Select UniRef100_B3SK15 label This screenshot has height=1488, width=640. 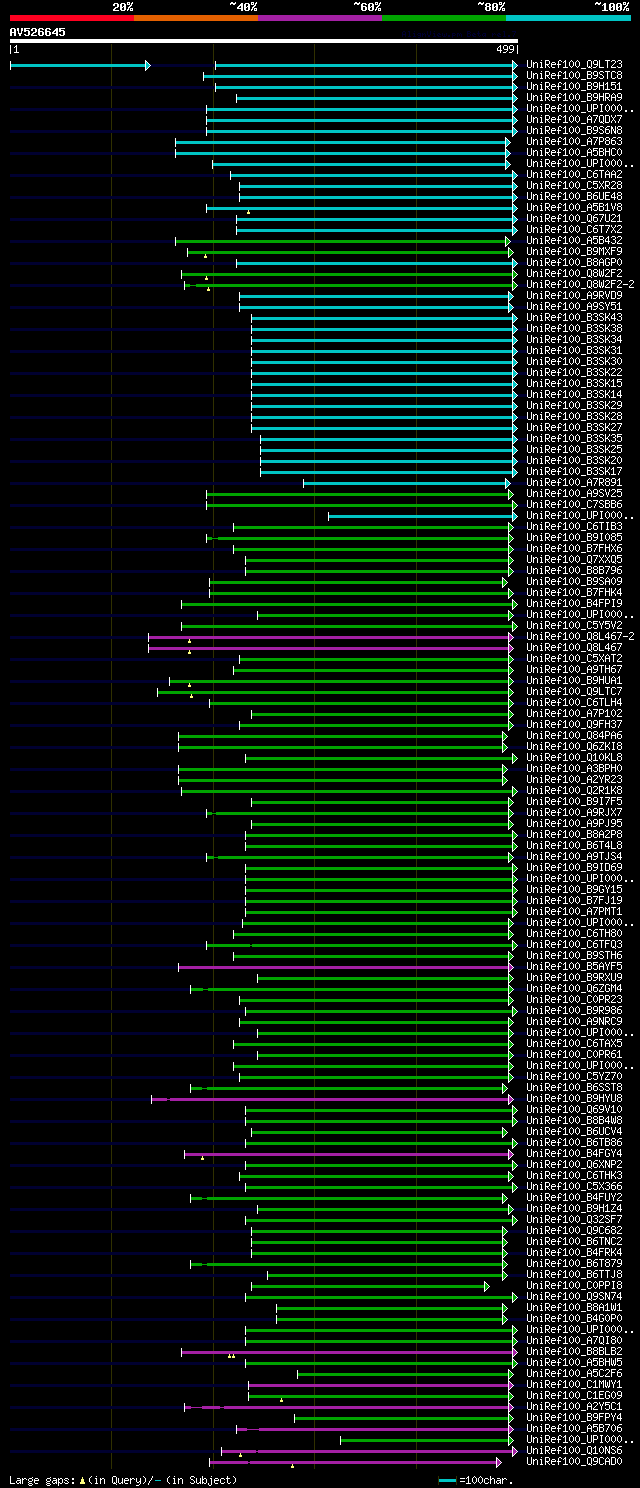click(574, 384)
